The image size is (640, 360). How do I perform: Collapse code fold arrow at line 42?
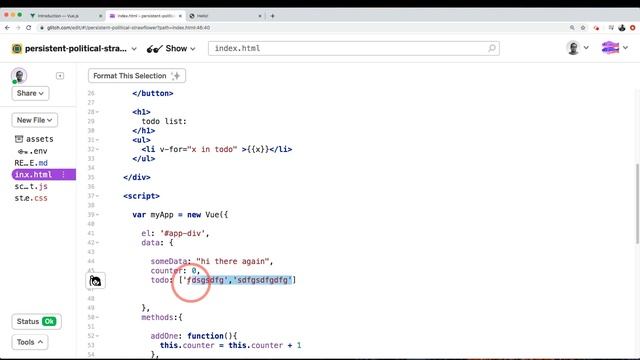[98, 242]
